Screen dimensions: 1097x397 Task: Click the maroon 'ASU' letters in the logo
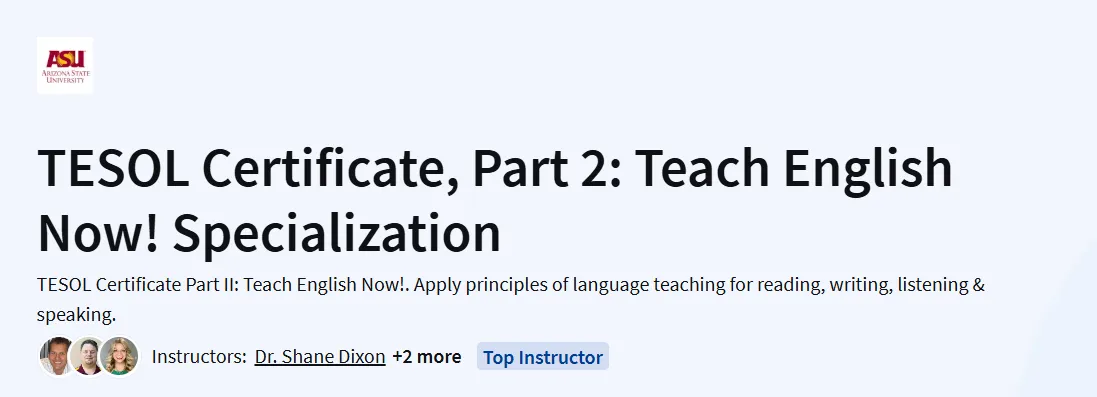tap(65, 59)
